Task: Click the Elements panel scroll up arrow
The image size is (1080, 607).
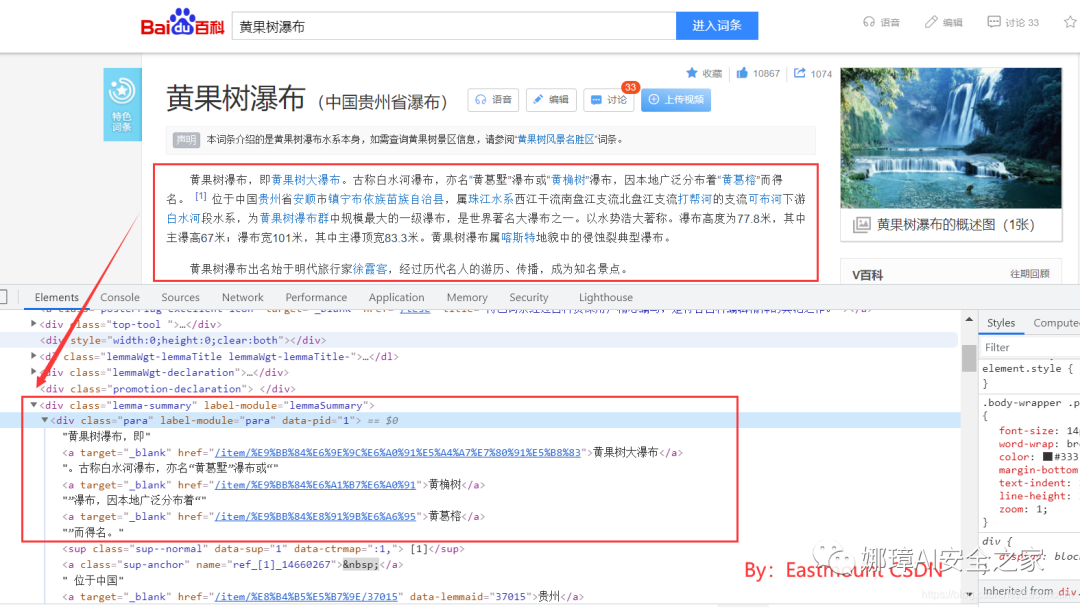Action: click(x=969, y=319)
